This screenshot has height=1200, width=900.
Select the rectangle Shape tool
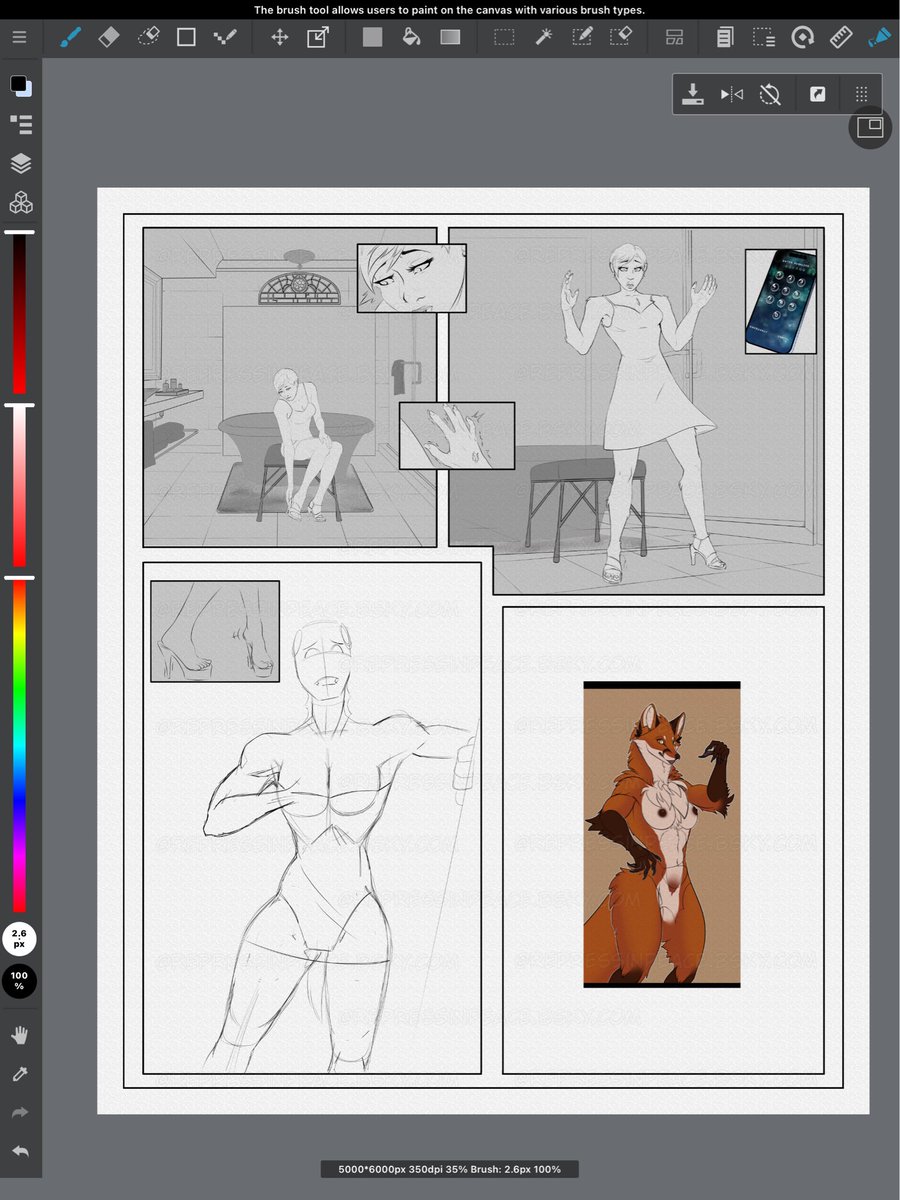[x=186, y=37]
